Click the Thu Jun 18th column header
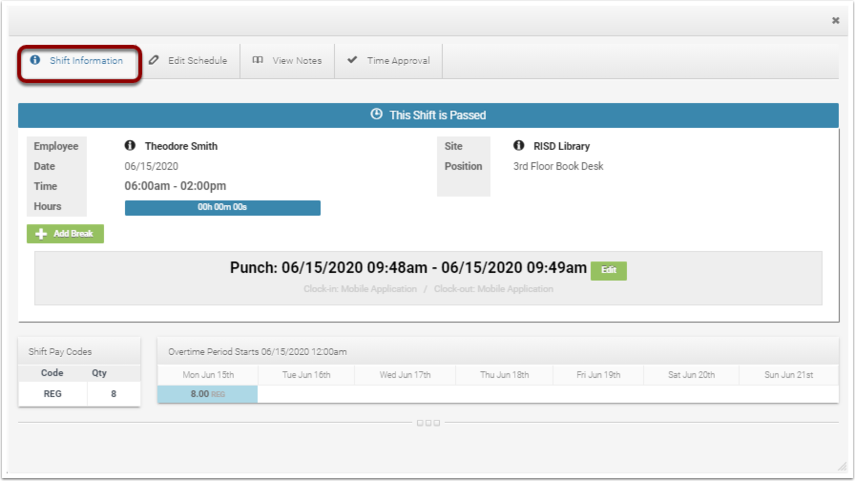Screen dimensions: 855x481 (x=504, y=375)
